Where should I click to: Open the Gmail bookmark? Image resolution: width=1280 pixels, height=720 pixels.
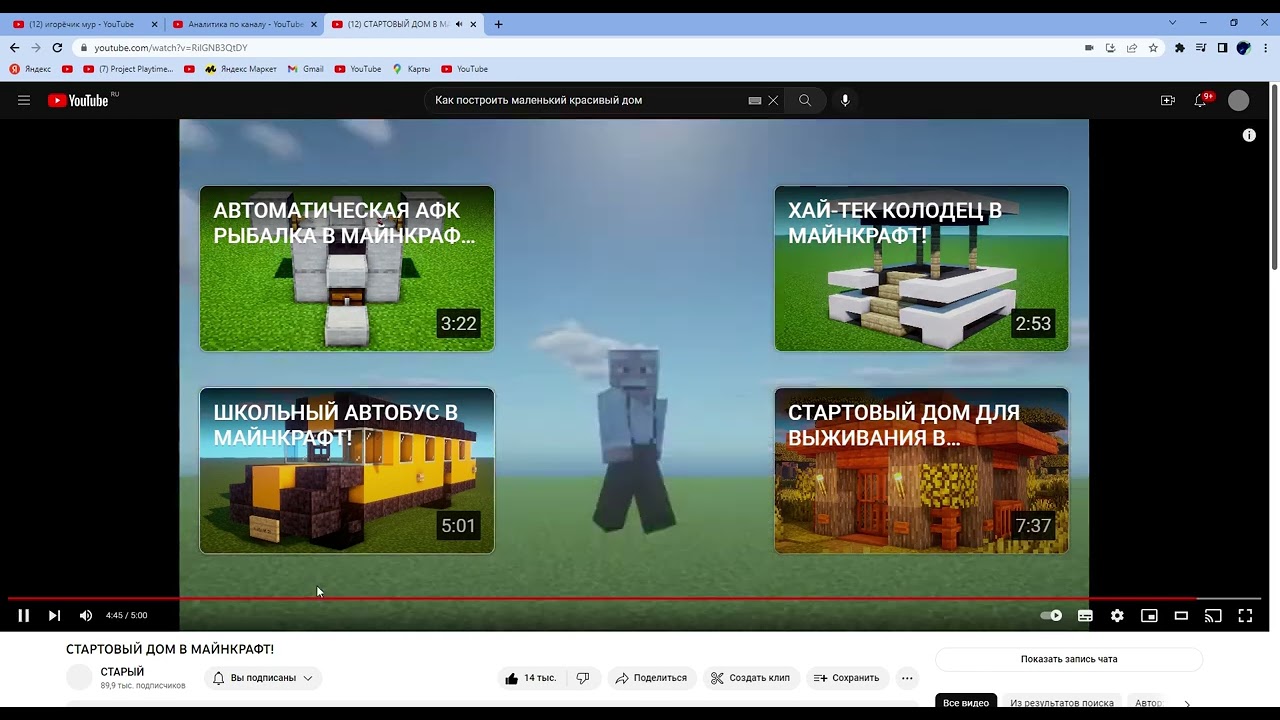306,69
